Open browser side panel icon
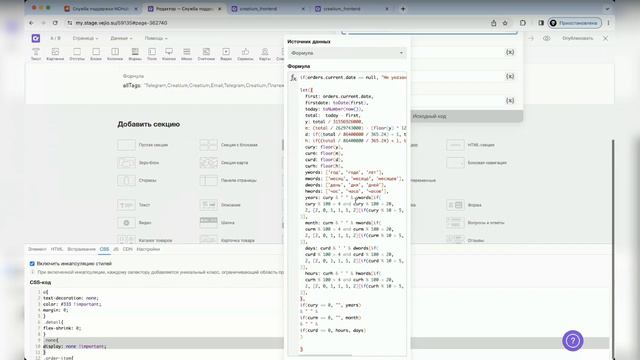Image resolution: width=640 pixels, height=360 pixels. click(541, 23)
